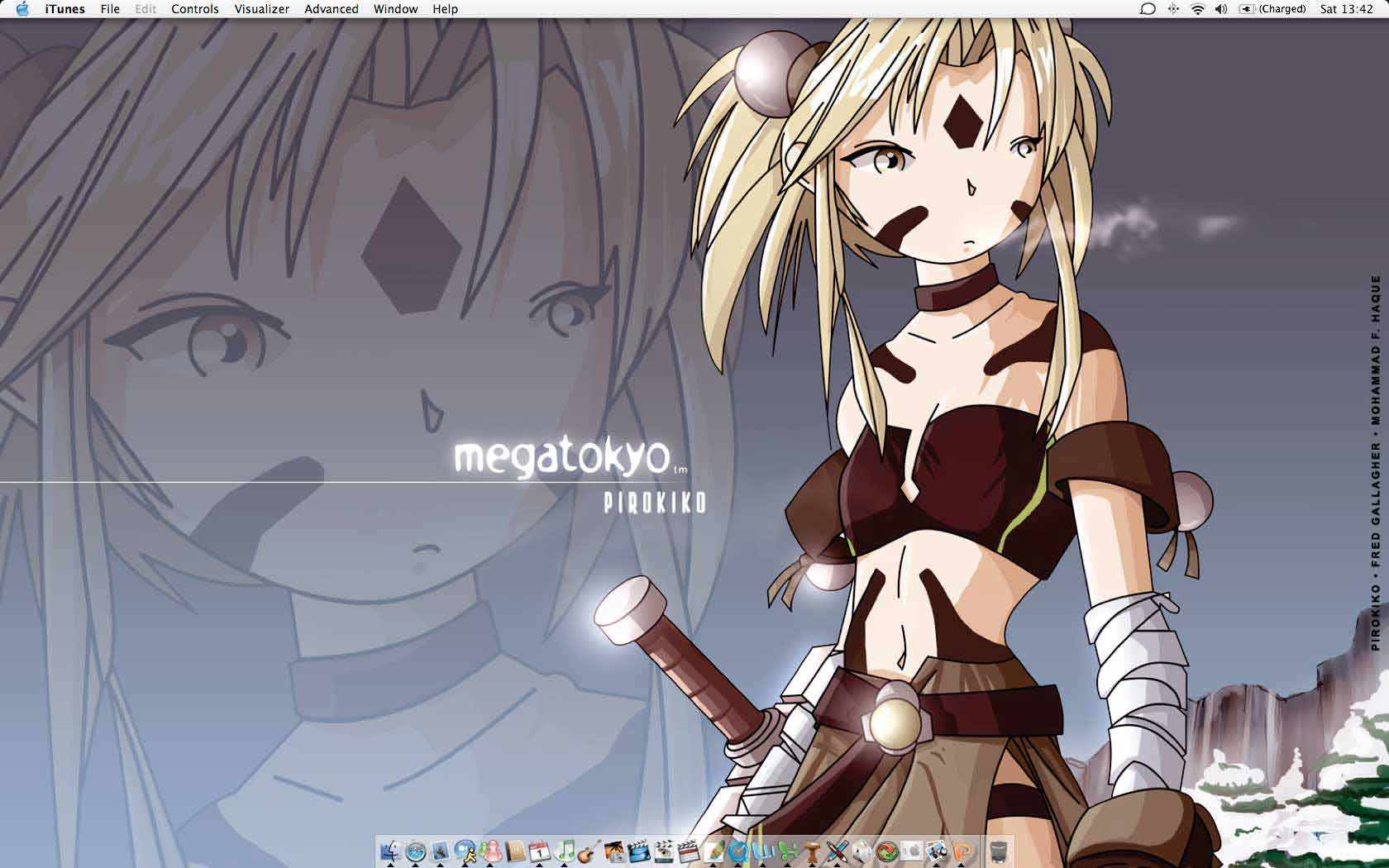Open the iTunes application menu
This screenshot has width=1389, height=868.
pos(64,9)
